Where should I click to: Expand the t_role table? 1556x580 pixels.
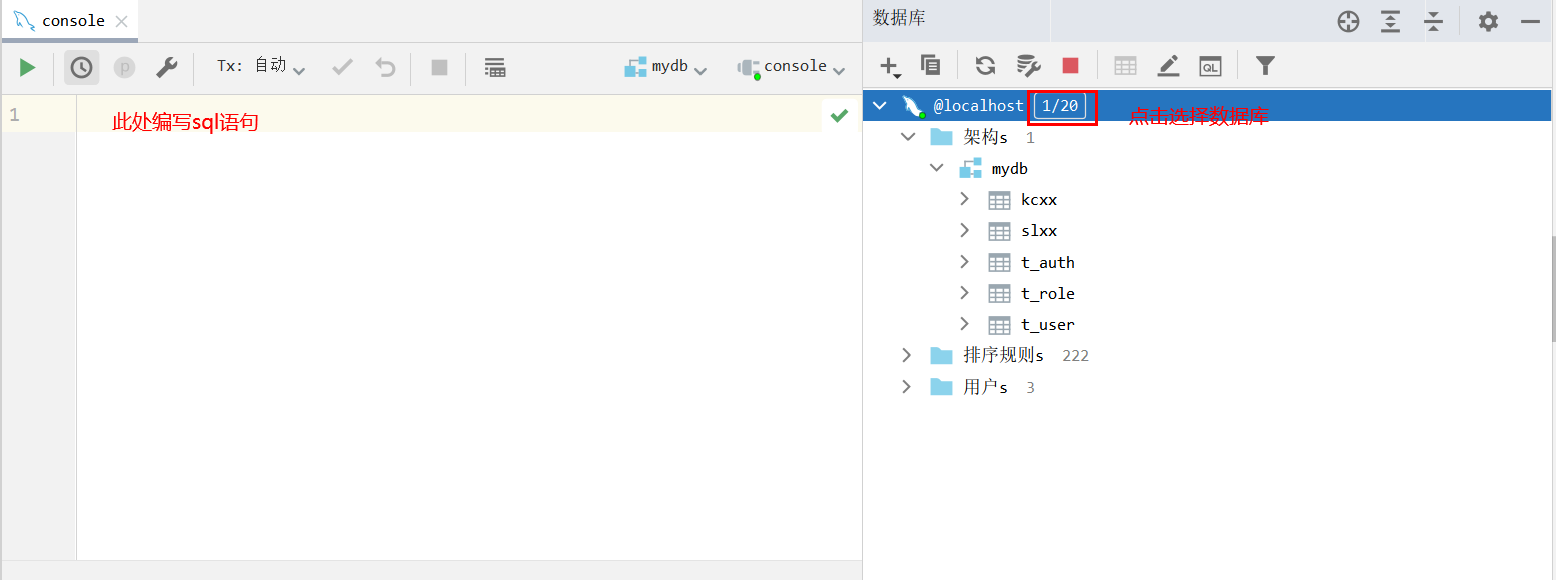coord(964,292)
